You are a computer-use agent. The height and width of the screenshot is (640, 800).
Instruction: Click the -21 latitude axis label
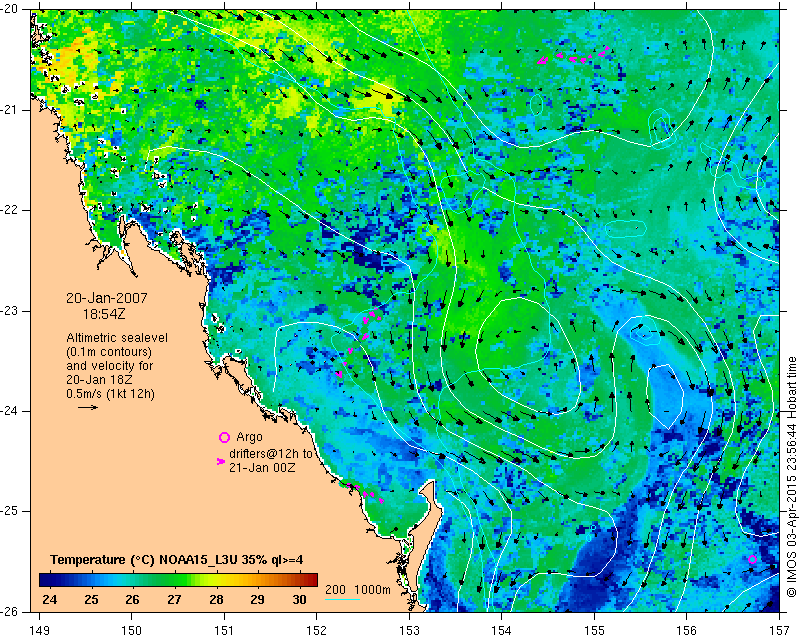tap(10, 110)
